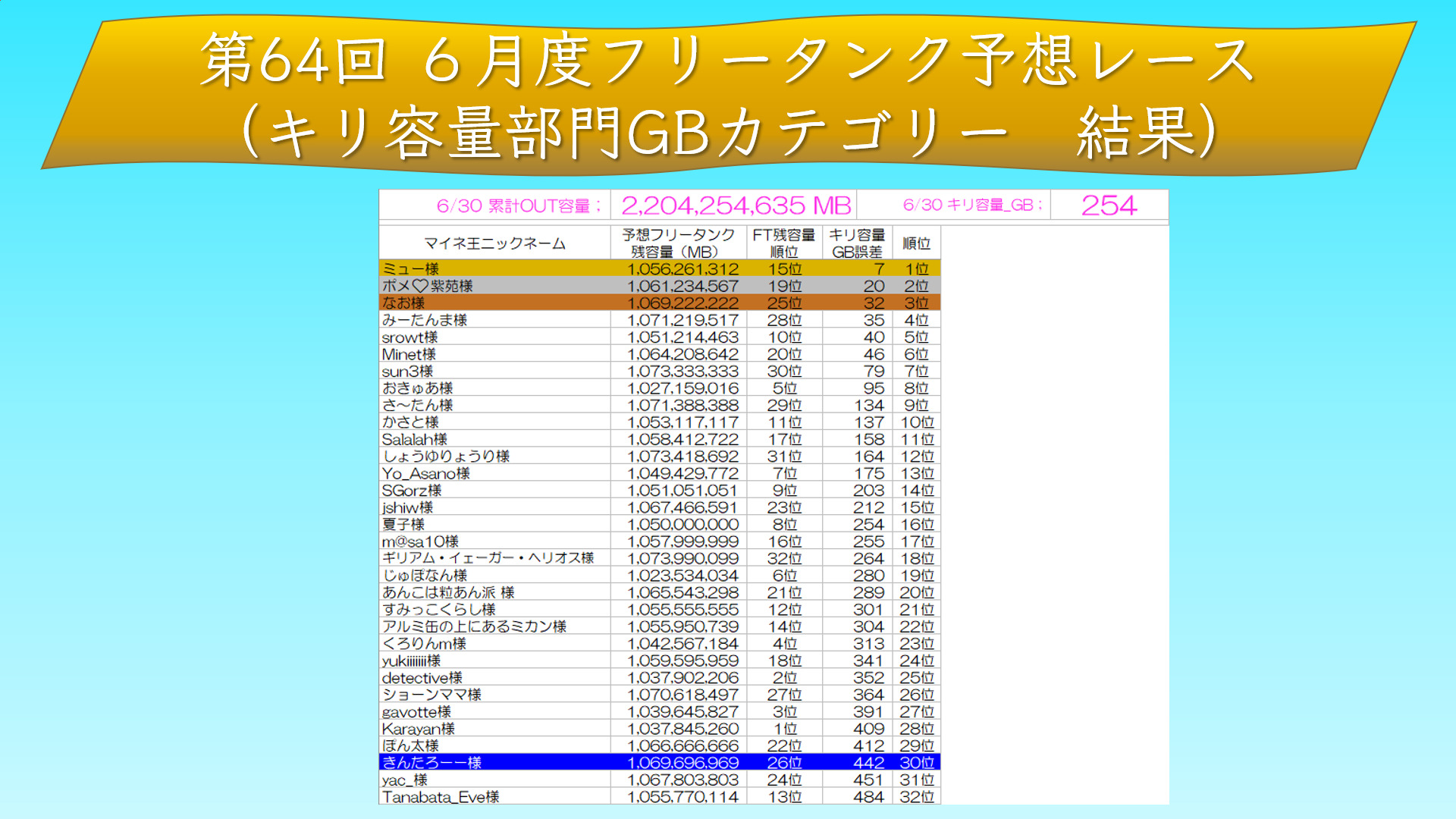
Task: Click the gold title banner
Action: [x=728, y=95]
